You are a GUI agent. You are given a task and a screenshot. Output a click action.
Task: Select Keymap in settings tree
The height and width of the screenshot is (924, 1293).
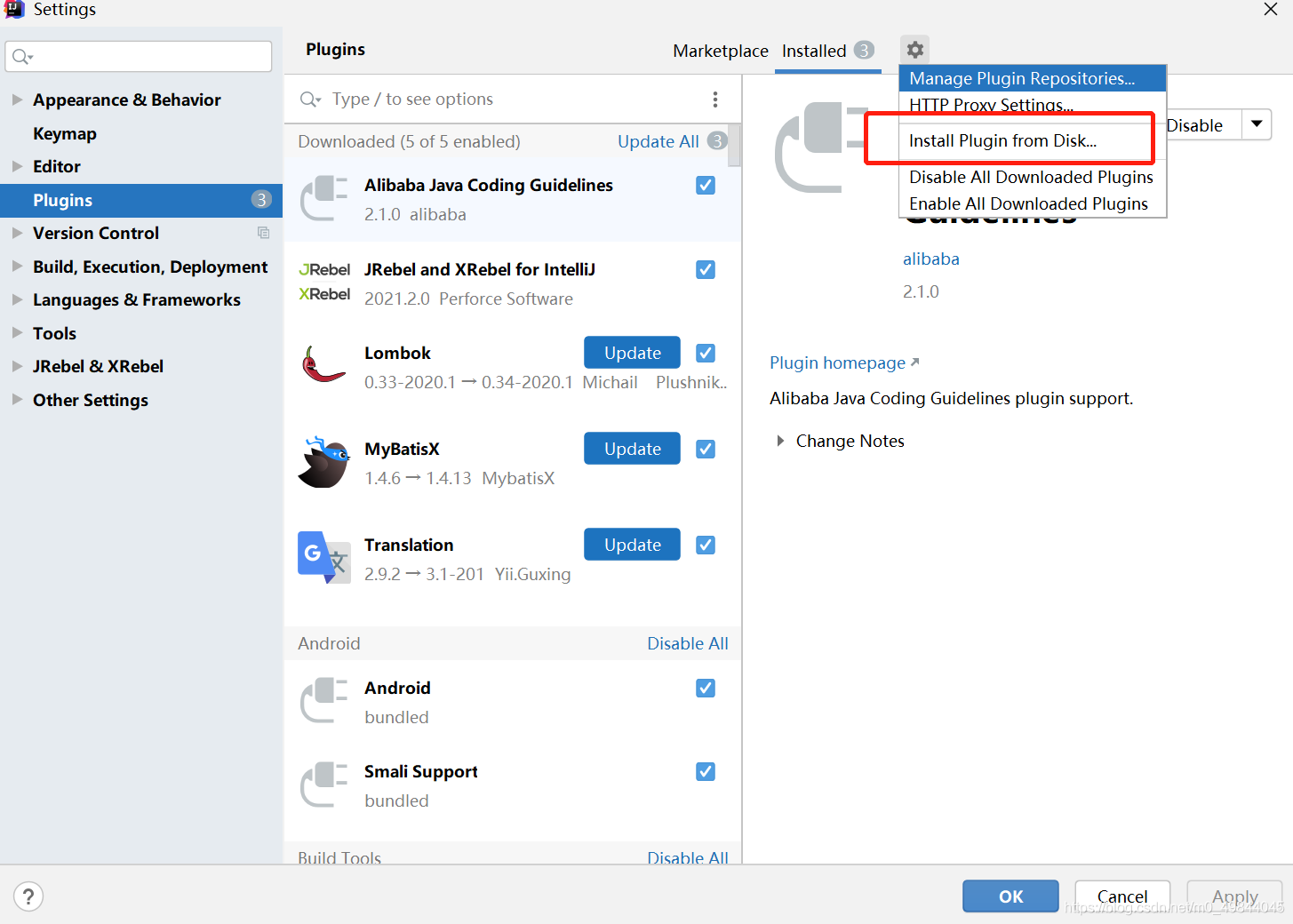point(65,133)
